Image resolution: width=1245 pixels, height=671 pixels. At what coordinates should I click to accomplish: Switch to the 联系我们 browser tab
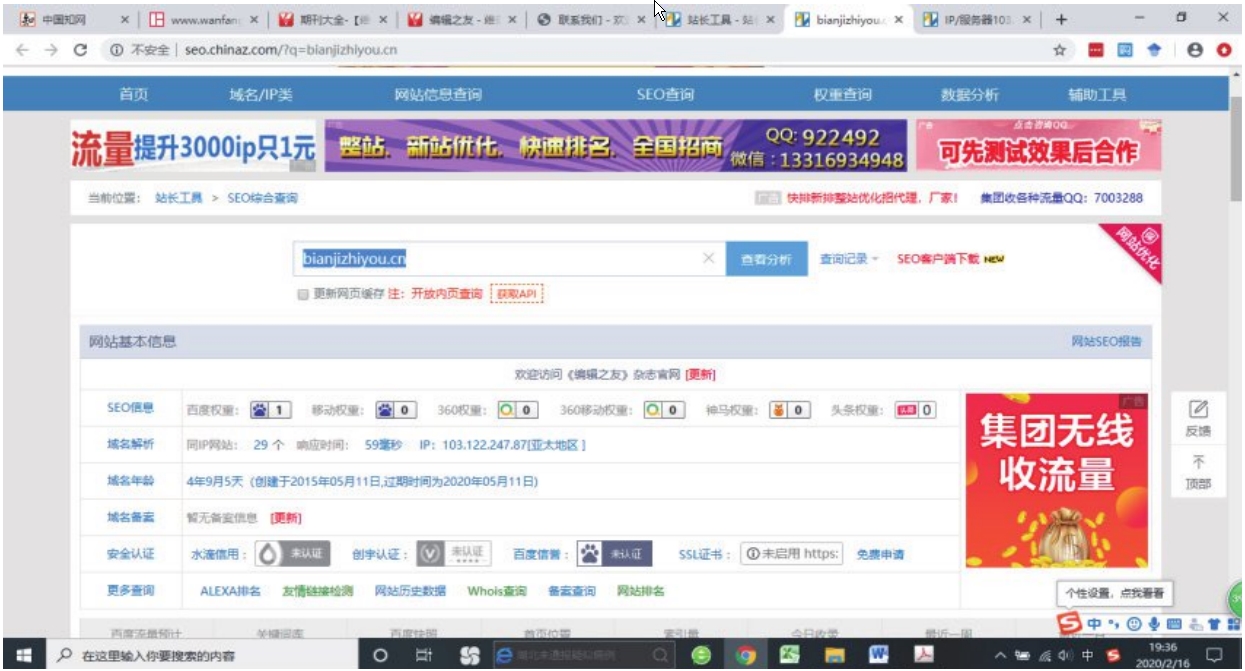tap(592, 19)
